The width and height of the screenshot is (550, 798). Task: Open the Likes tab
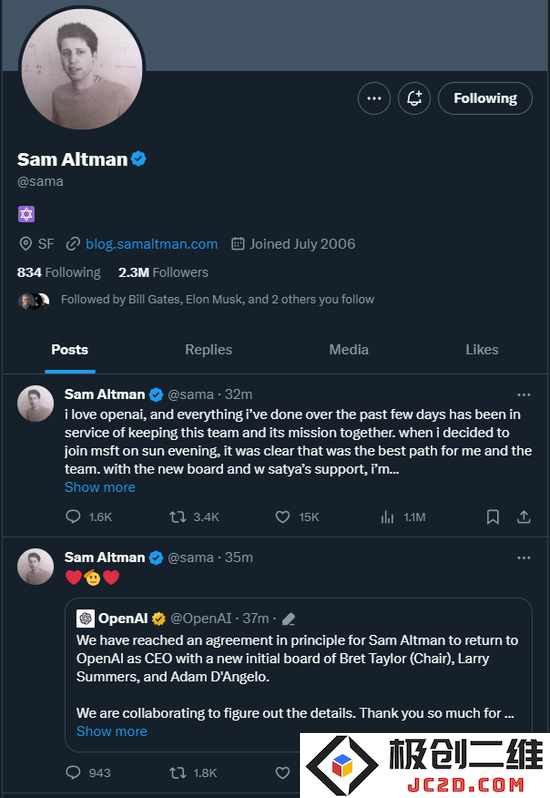click(x=482, y=350)
